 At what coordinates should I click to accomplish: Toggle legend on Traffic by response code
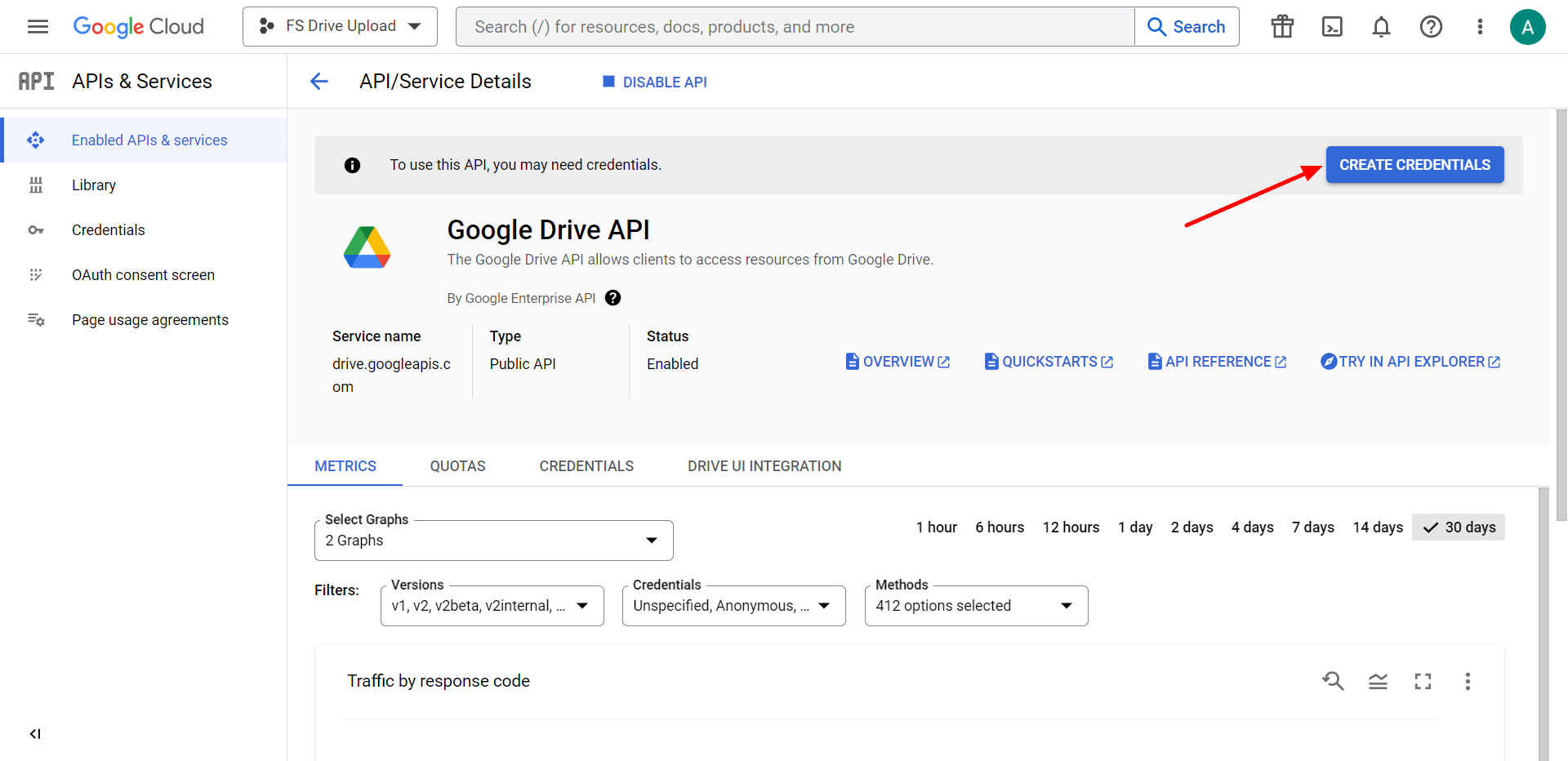pyautogui.click(x=1378, y=681)
